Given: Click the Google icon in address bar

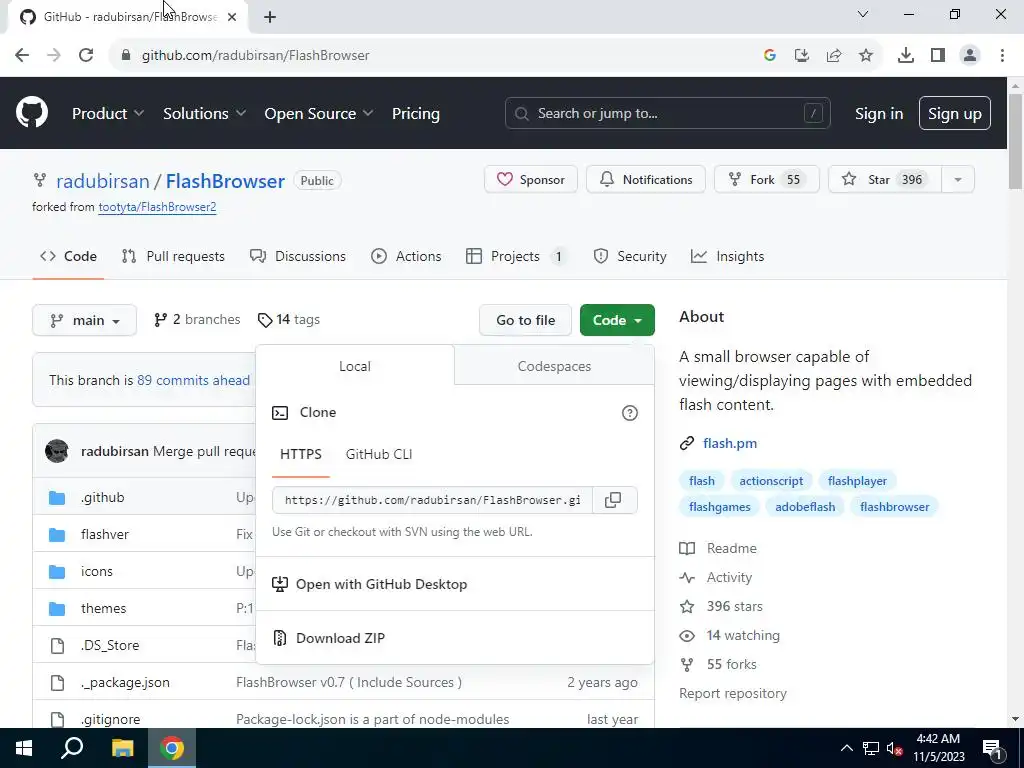Looking at the screenshot, I should click(x=770, y=56).
